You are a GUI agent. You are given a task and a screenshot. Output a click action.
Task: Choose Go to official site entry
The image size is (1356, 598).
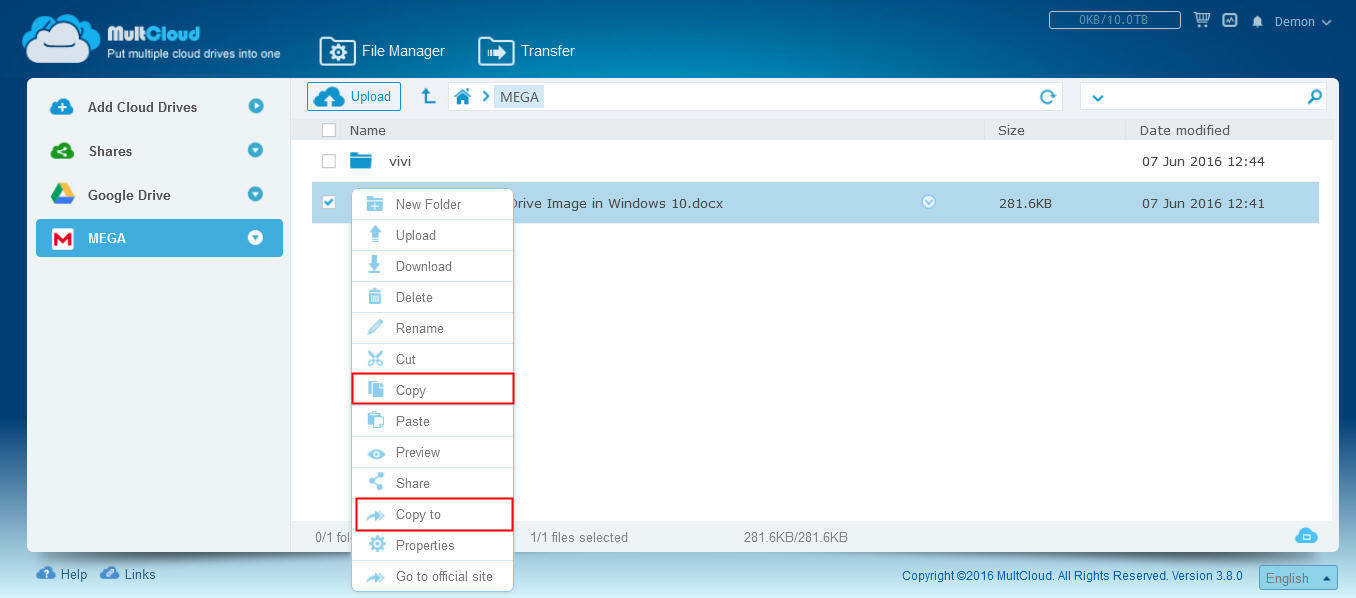pyautogui.click(x=432, y=576)
